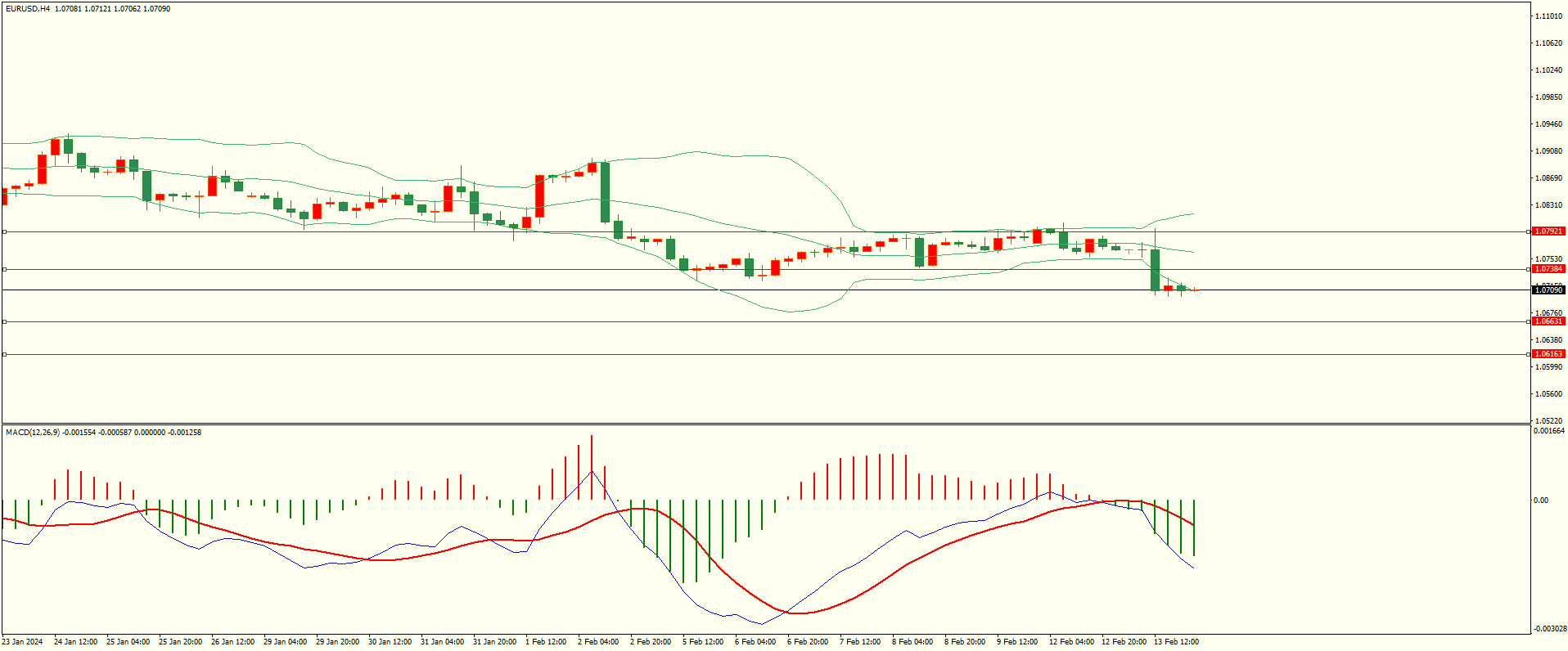Click the 1.11010 price axis value
This screenshot has width=1568, height=651.
1549,16
